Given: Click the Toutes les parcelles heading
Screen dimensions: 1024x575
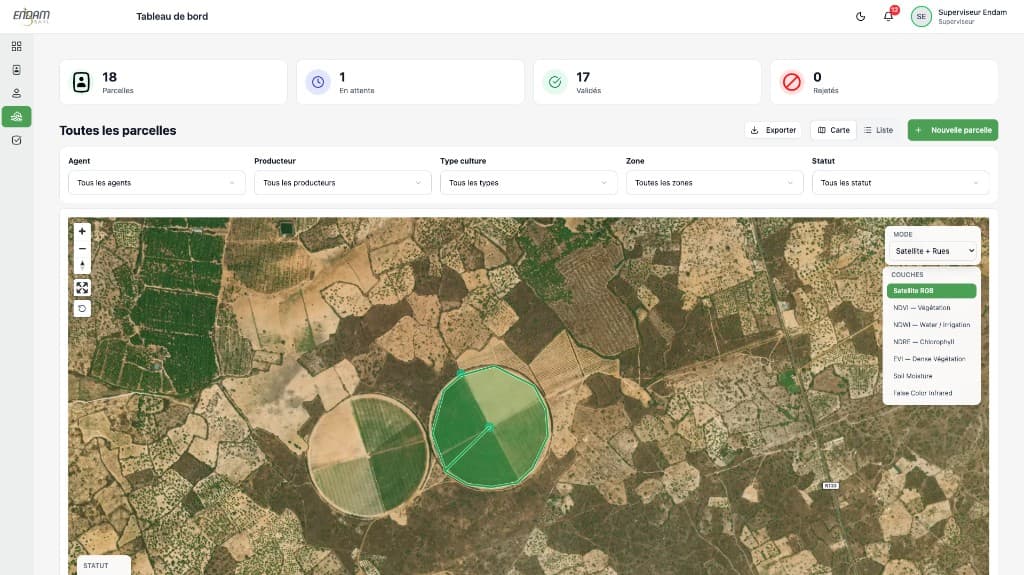Looking at the screenshot, I should [x=118, y=131].
